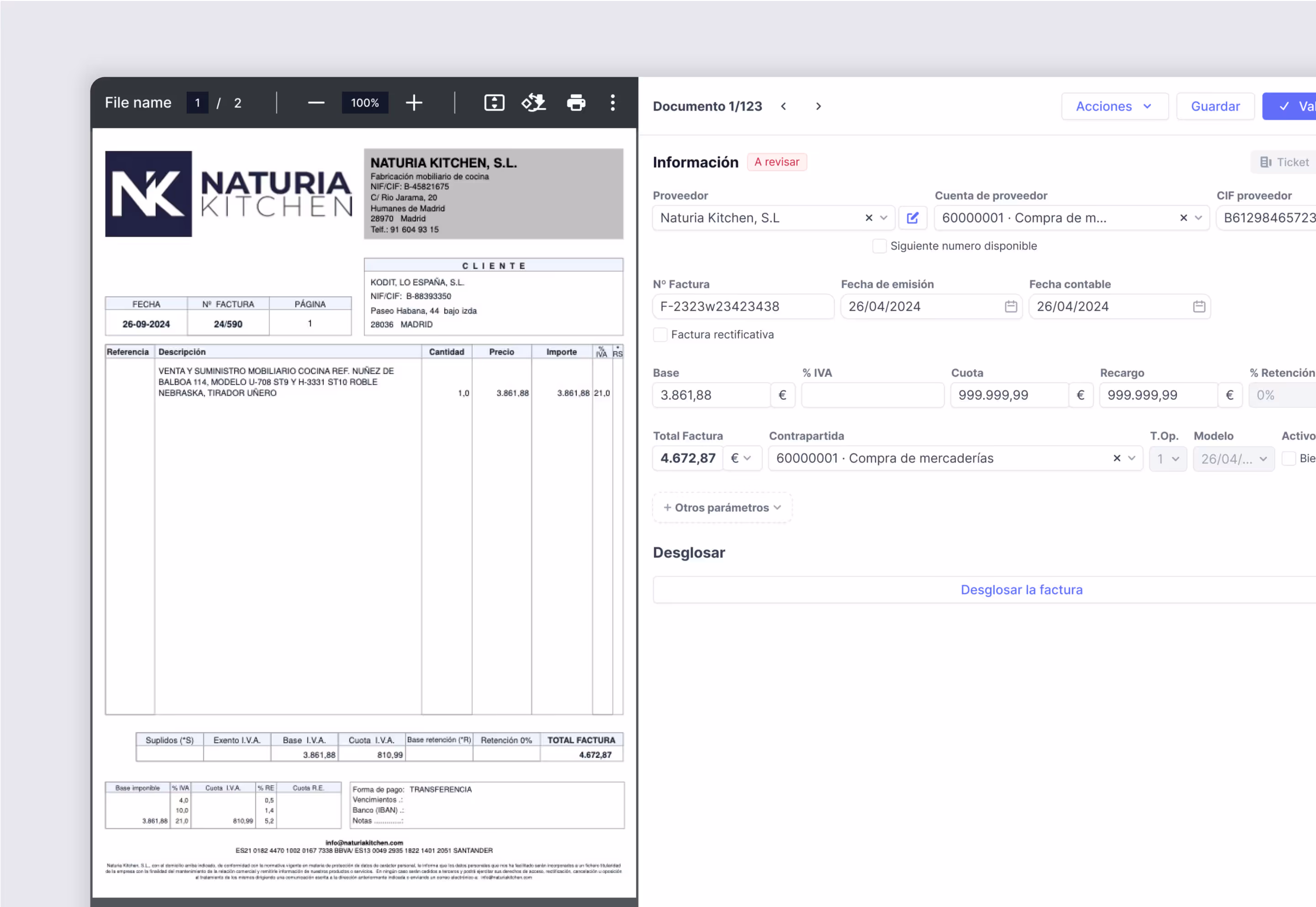Click KODIT, LO ESPAÑA, S.L. client name

(x=417, y=282)
